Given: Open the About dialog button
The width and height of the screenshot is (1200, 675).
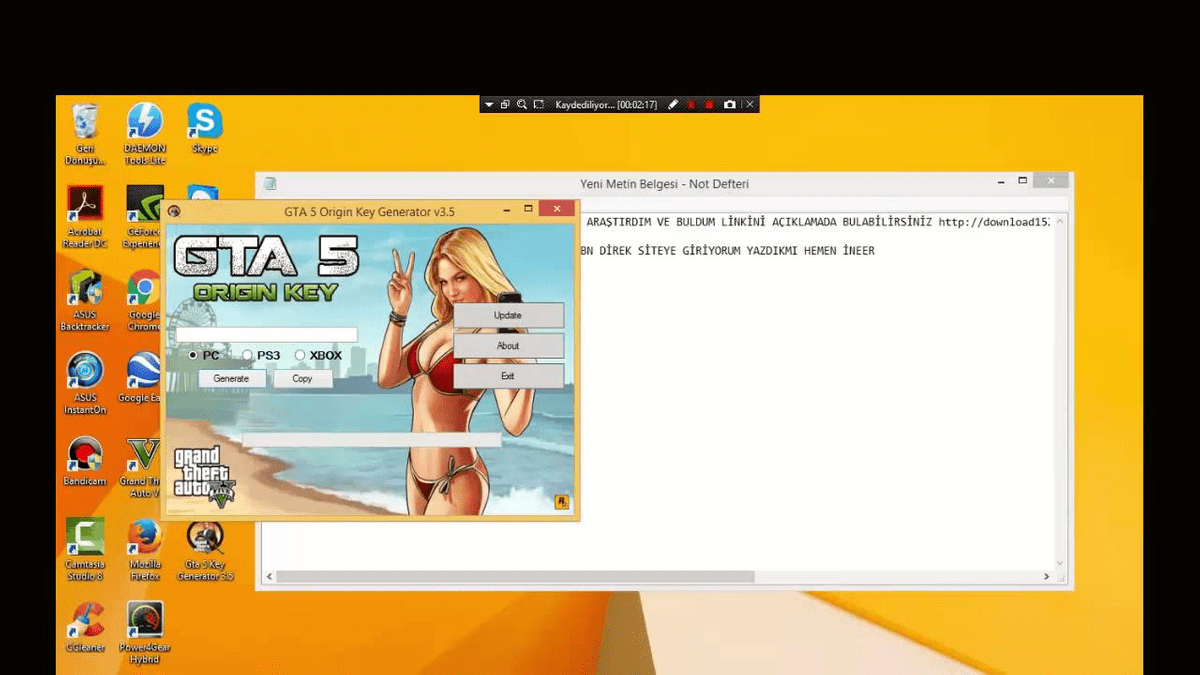Looking at the screenshot, I should tap(508, 346).
